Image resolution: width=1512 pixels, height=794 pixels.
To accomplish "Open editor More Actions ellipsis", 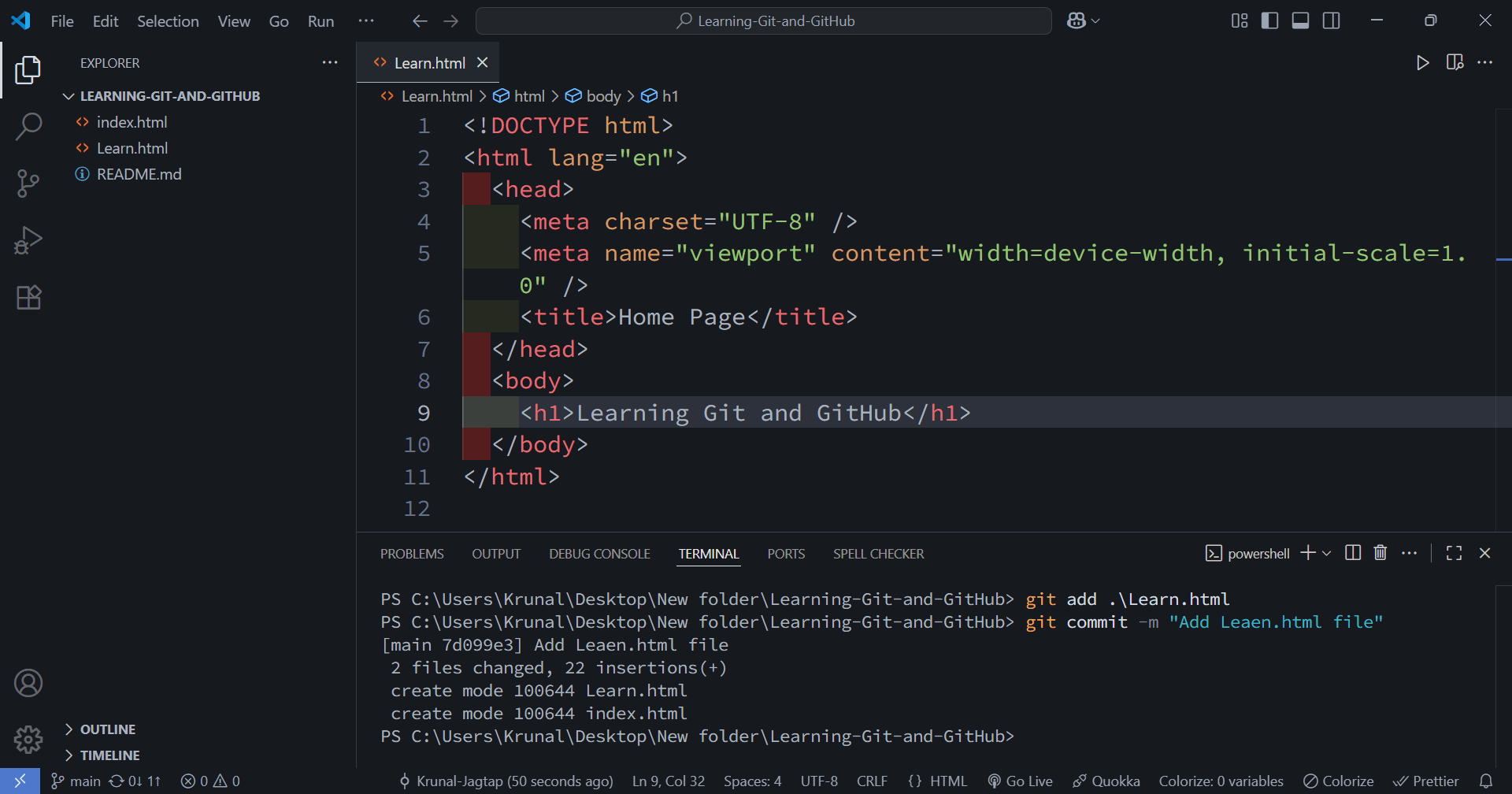I will click(1485, 63).
